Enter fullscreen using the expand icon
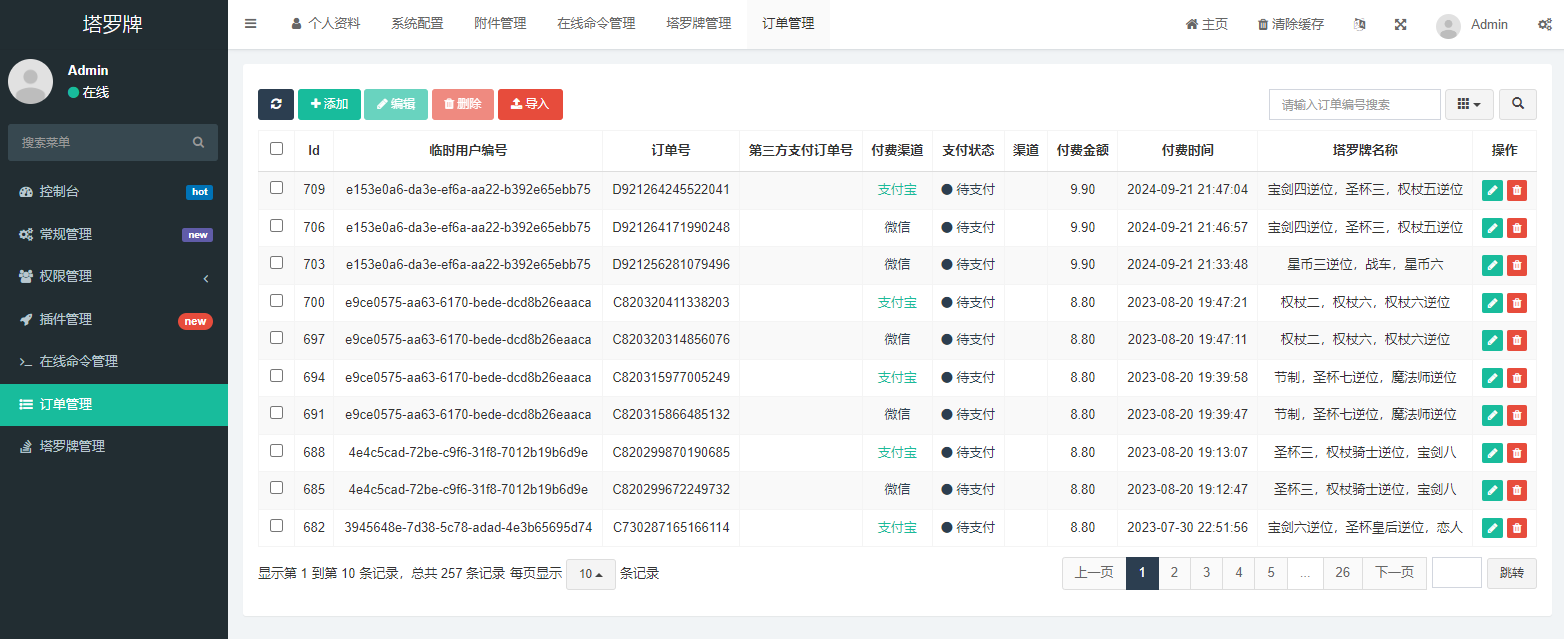Viewport: 1564px width, 639px height. [x=1401, y=24]
